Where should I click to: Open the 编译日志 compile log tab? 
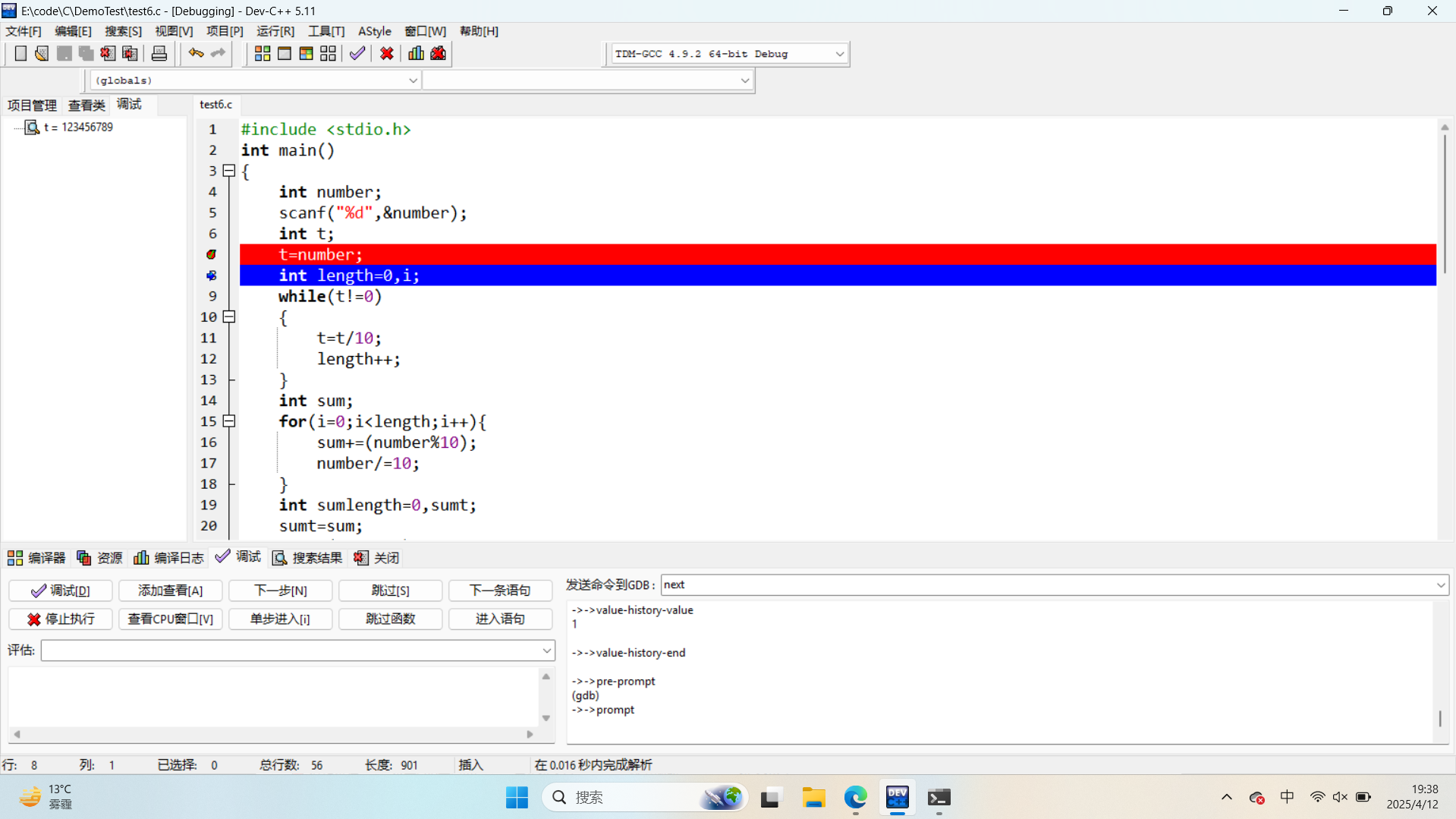168,558
